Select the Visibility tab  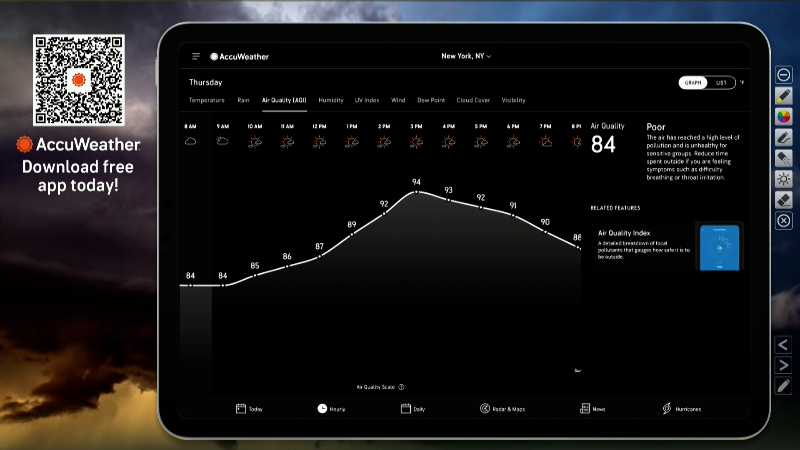(513, 100)
